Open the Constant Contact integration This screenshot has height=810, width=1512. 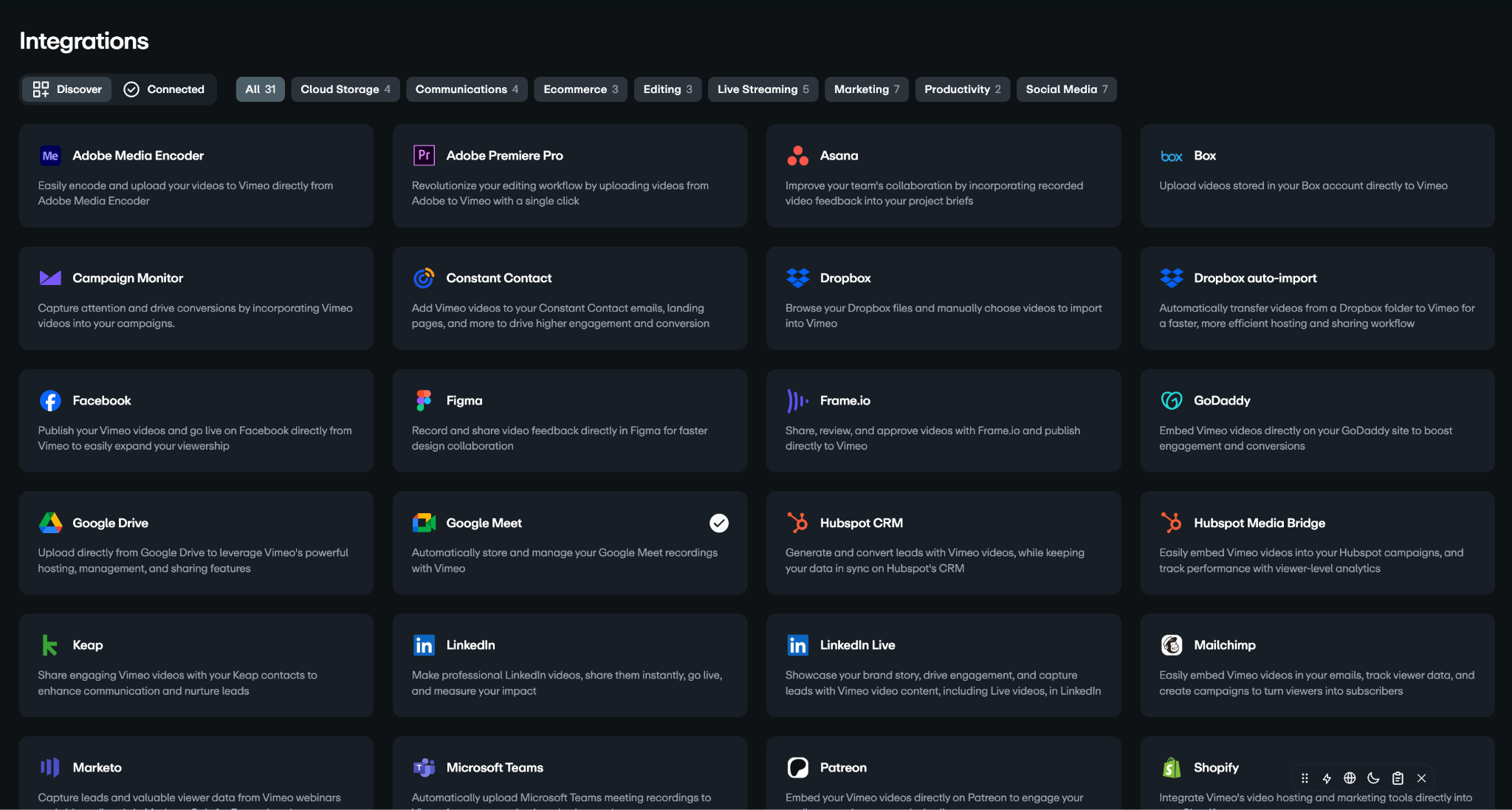click(x=569, y=298)
